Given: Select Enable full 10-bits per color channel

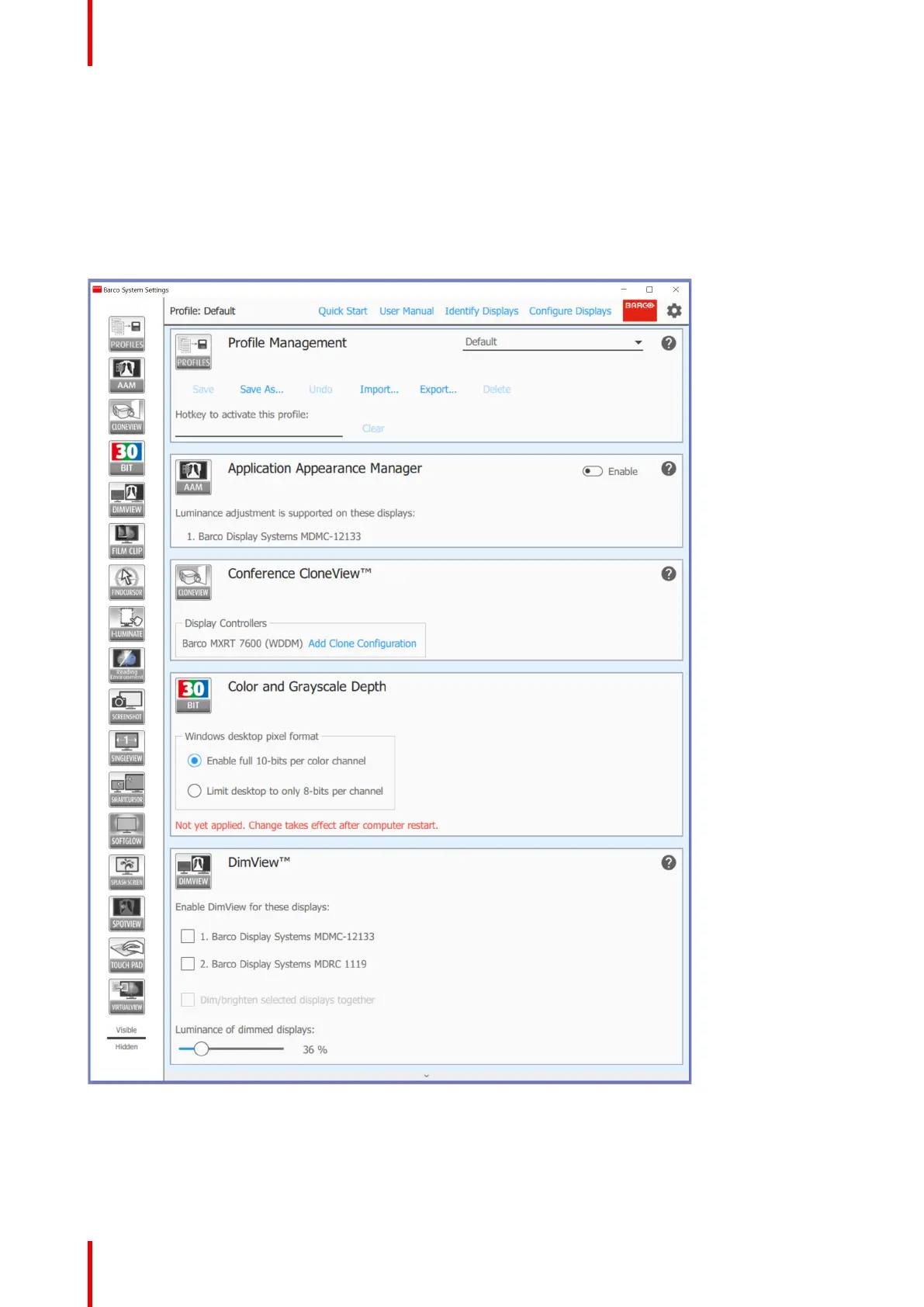Looking at the screenshot, I should (x=195, y=761).
